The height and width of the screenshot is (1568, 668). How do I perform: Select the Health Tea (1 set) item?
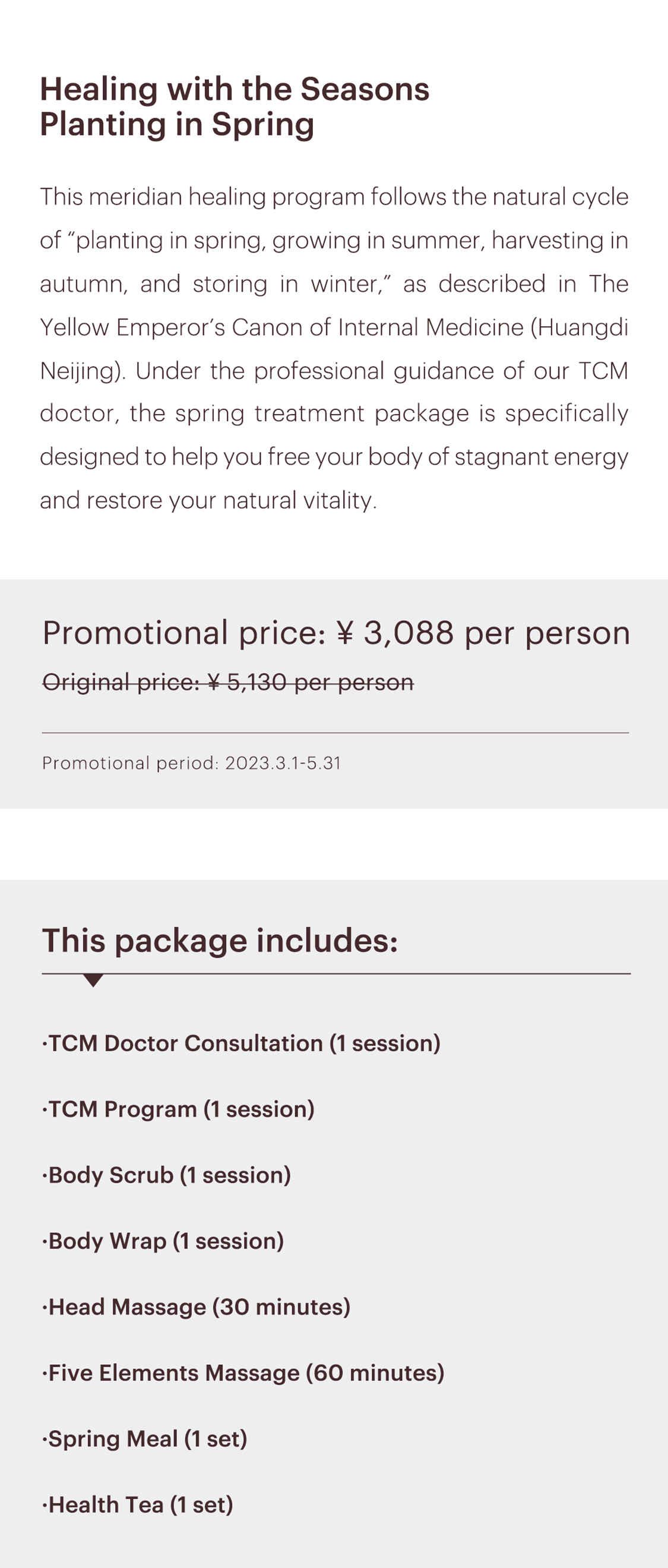[138, 1504]
